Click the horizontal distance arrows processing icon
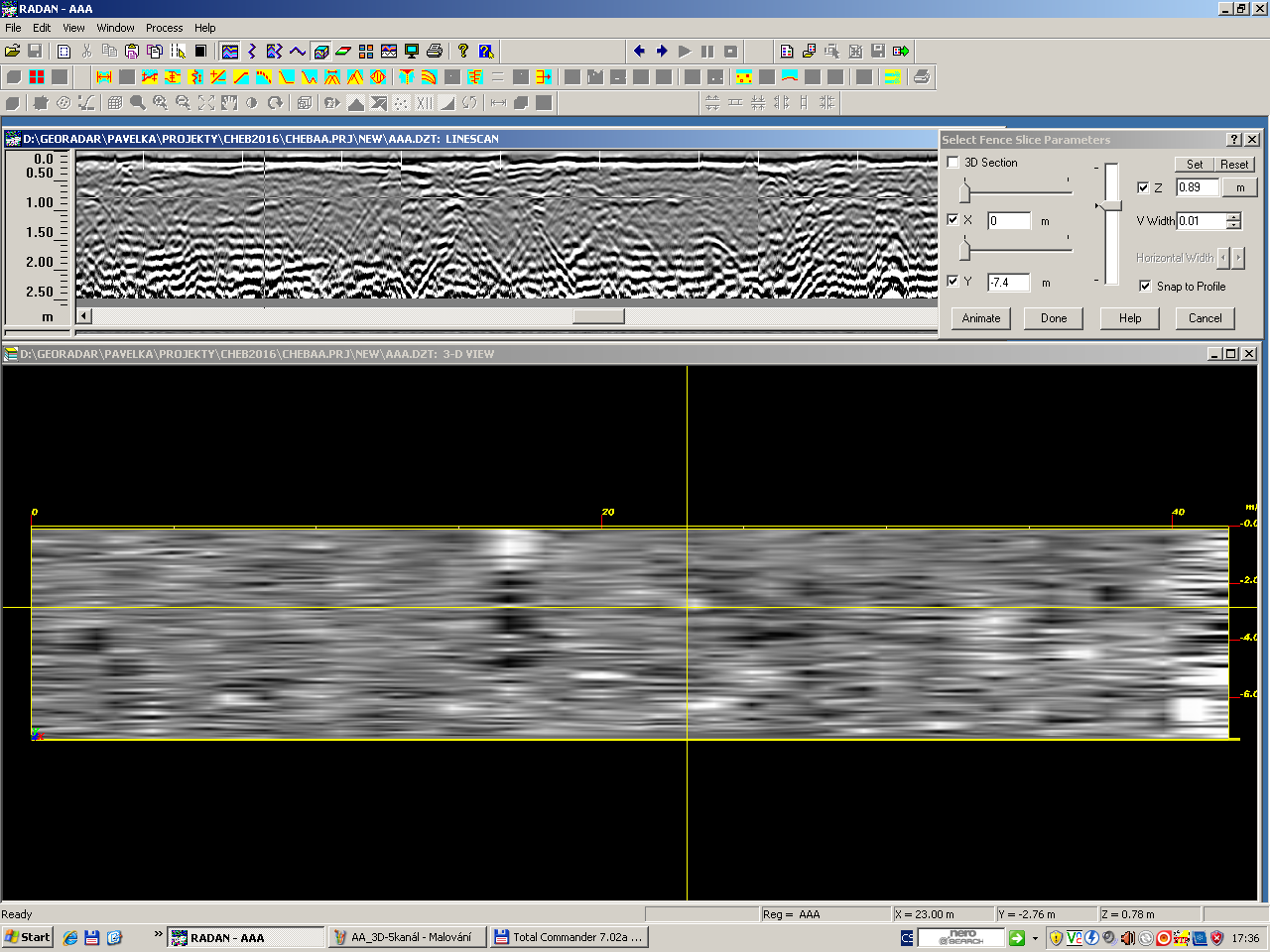 coord(104,76)
